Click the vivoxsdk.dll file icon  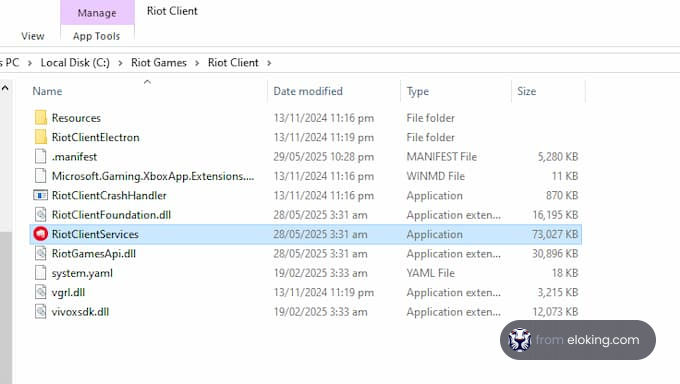pos(40,312)
